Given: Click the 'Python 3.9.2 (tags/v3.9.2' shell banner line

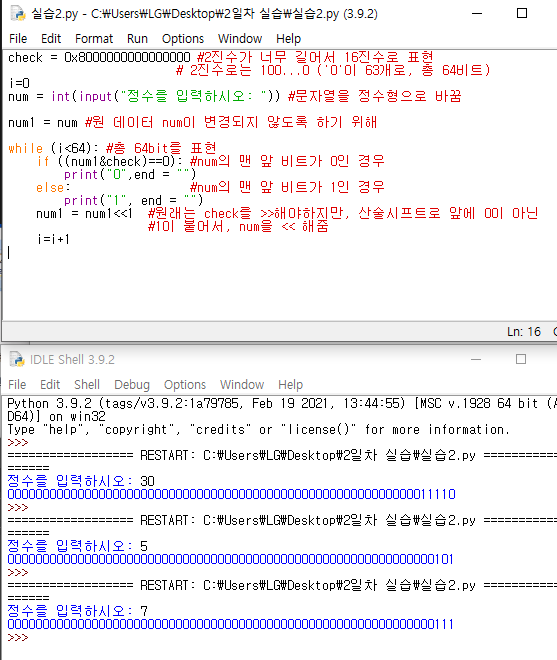Looking at the screenshot, I should click(x=282, y=404).
